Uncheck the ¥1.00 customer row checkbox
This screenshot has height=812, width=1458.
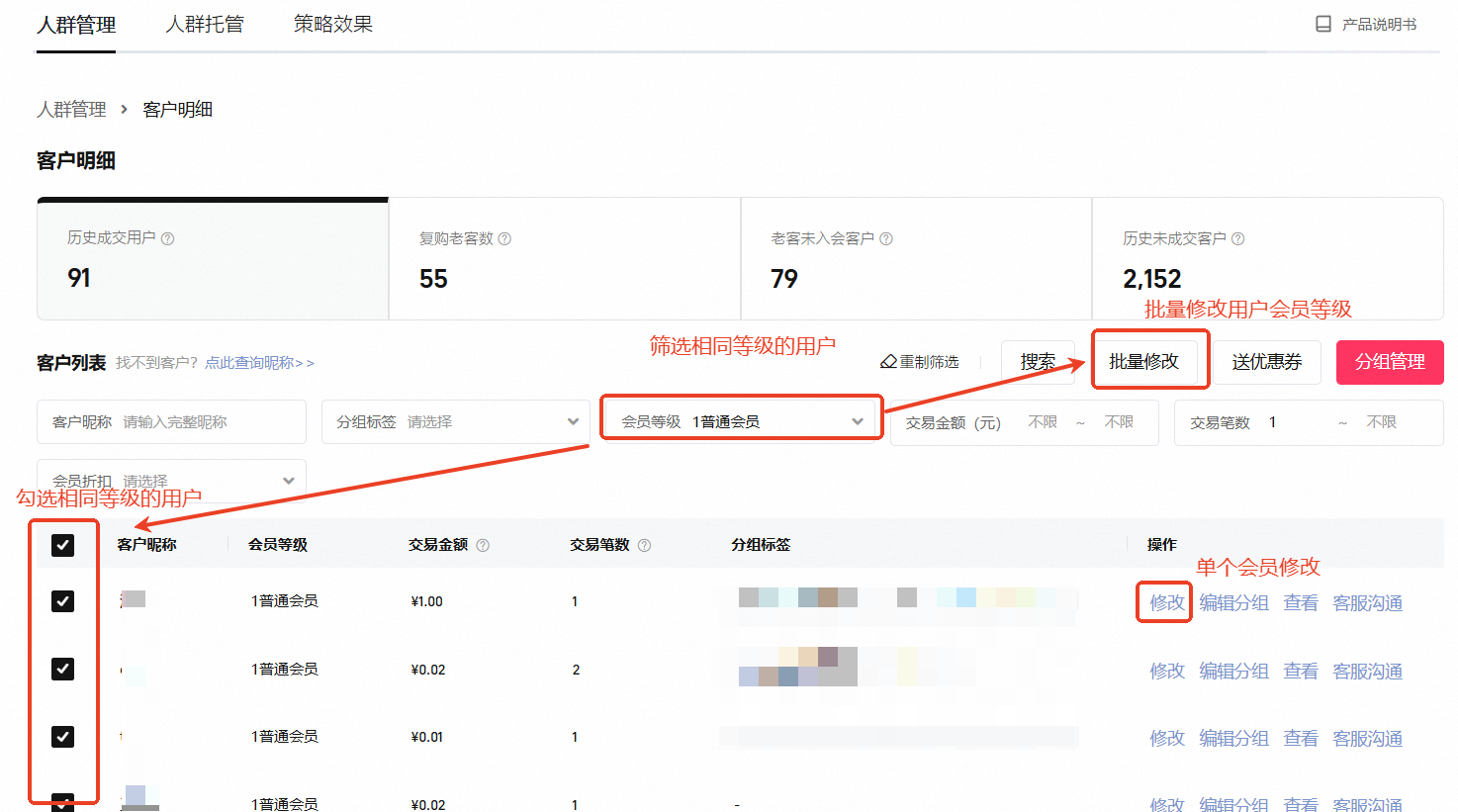coord(62,601)
